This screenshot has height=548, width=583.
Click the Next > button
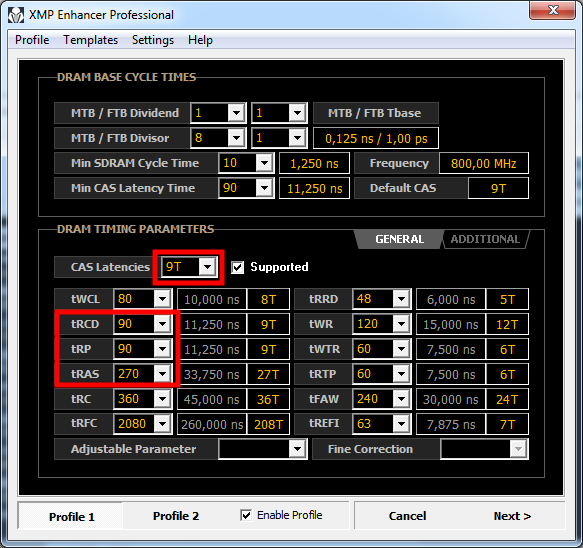[x=512, y=516]
